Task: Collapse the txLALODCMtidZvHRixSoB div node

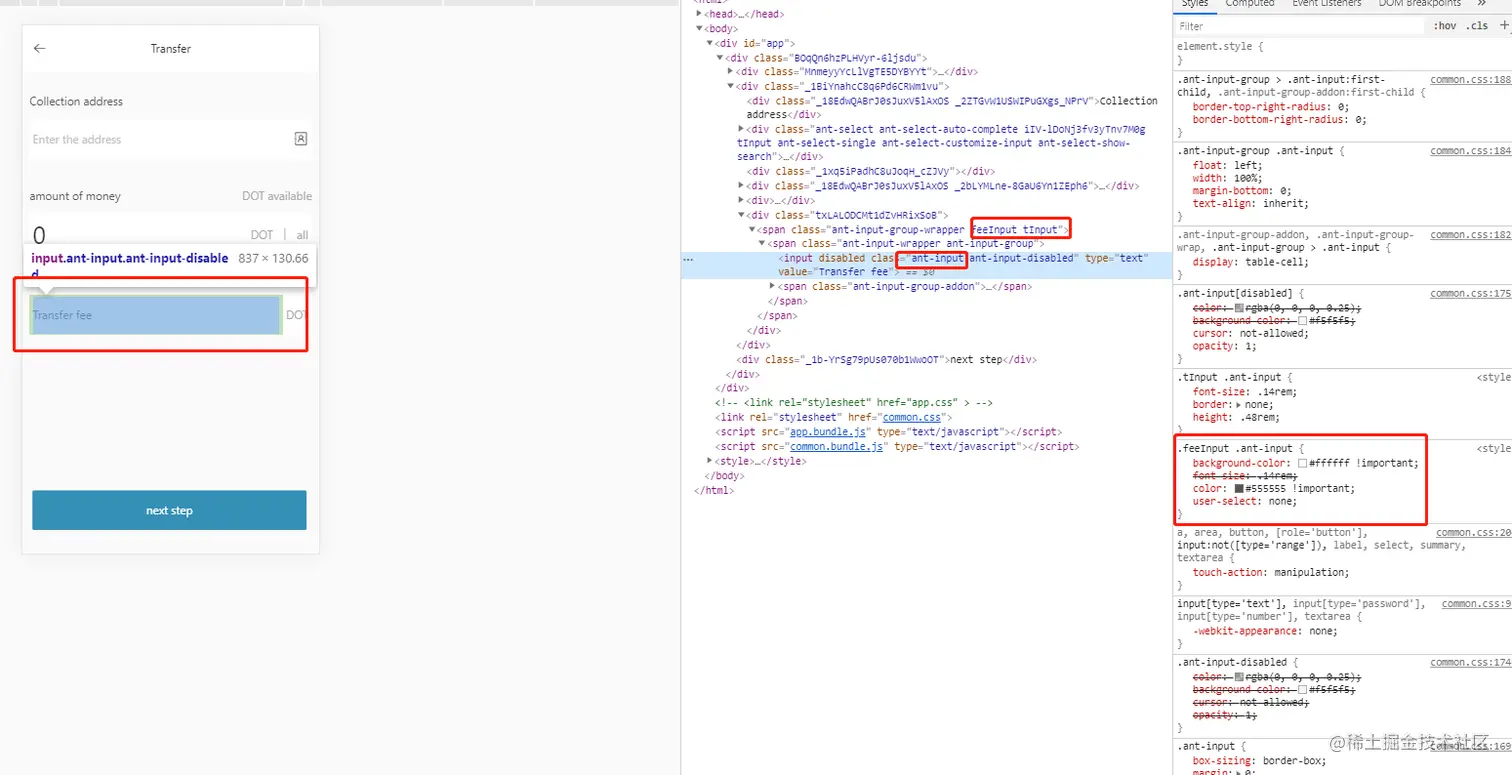Action: tap(741, 215)
